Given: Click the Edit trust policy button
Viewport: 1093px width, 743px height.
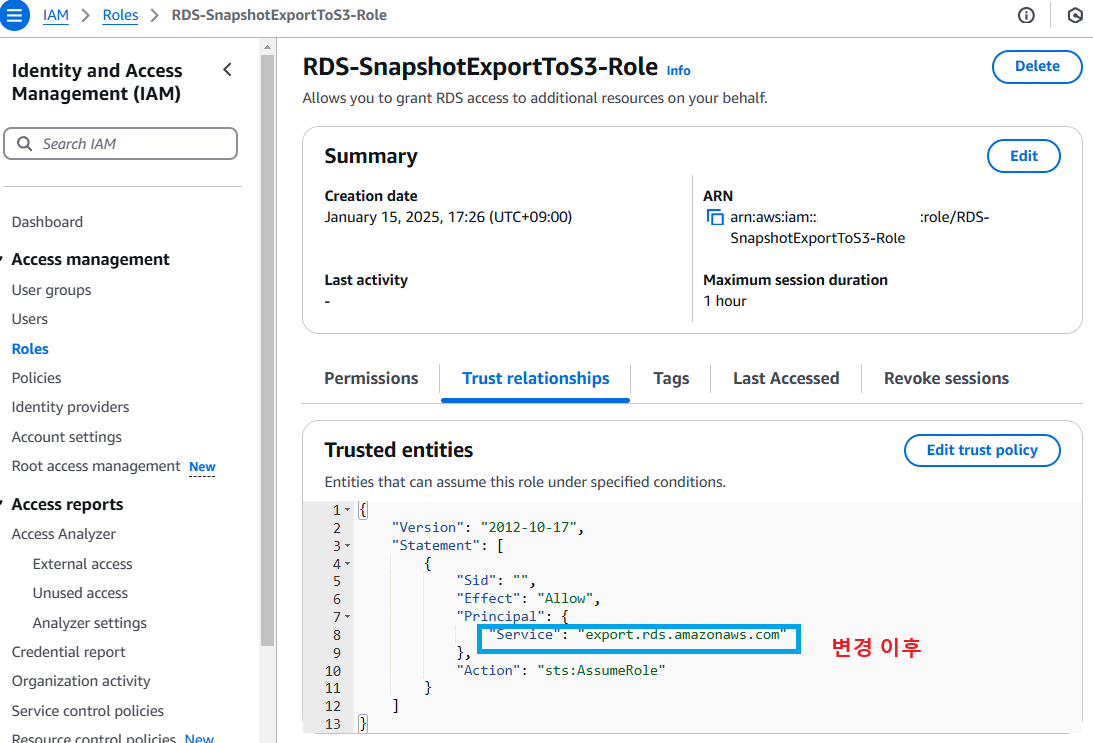Looking at the screenshot, I should click(x=981, y=450).
